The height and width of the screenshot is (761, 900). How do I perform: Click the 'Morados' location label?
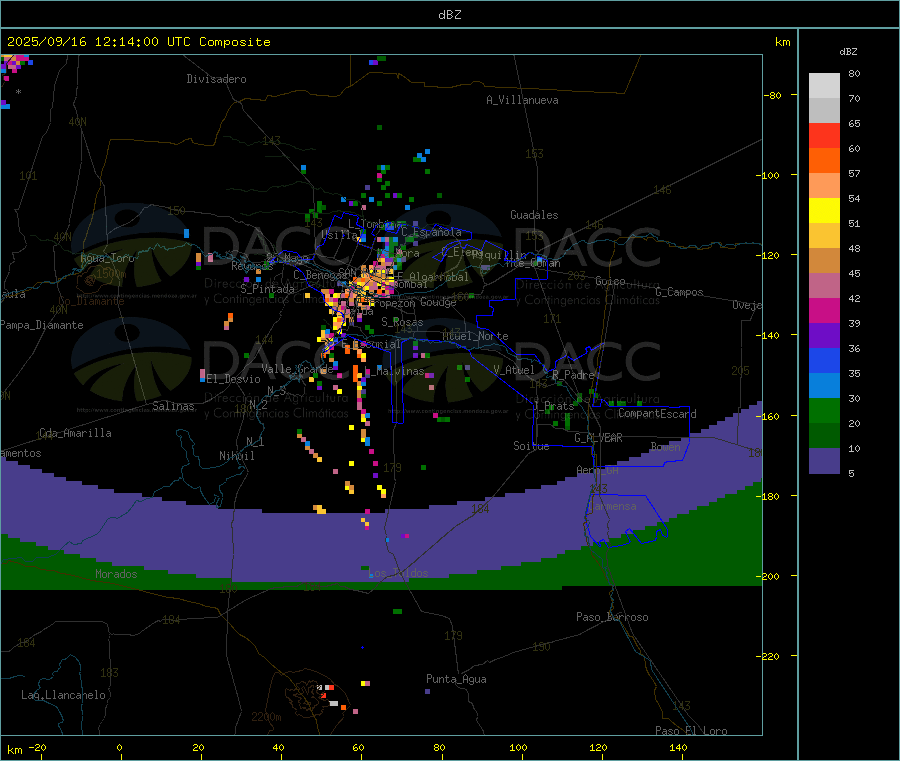coord(116,574)
